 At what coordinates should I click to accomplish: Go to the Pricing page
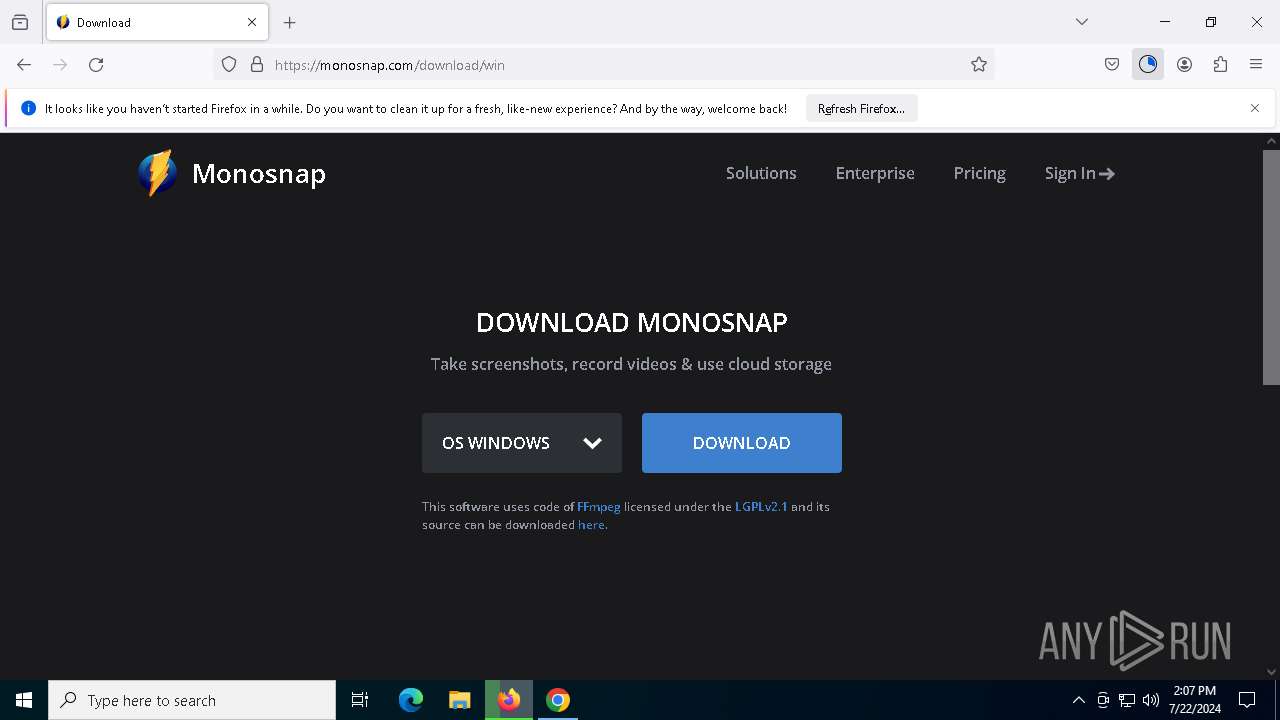[979, 173]
